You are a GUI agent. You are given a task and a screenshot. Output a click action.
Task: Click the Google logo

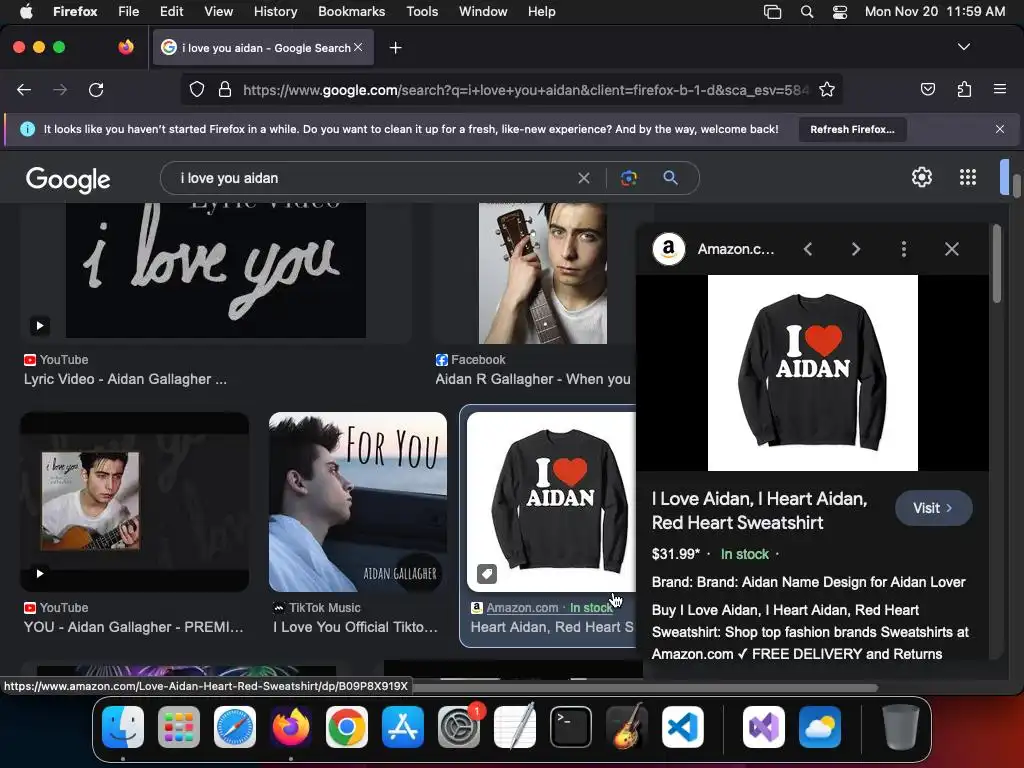tap(68, 179)
